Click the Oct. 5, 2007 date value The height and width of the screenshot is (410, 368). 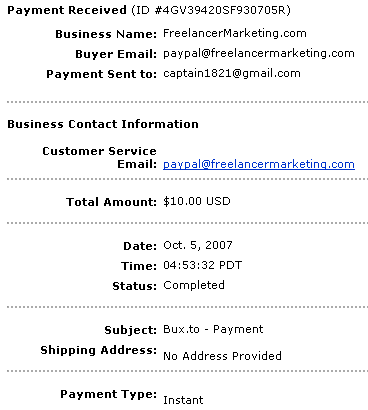(x=198, y=245)
